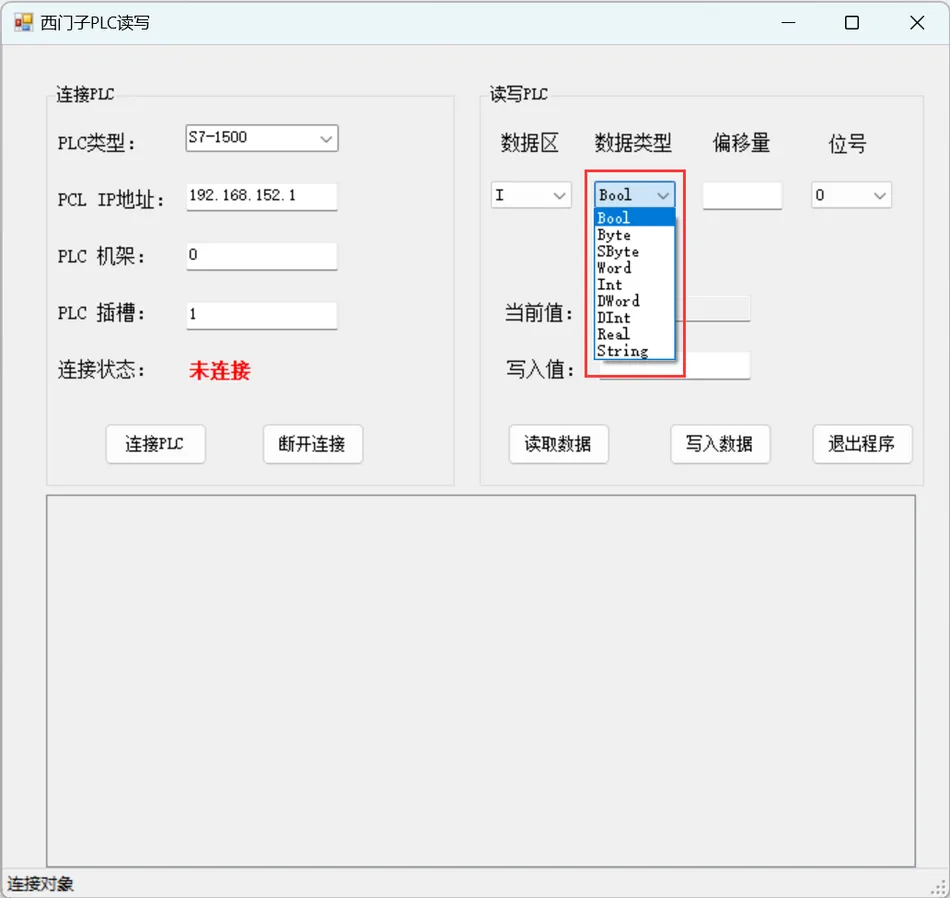Click the large log output text area
Screen dimensions: 950x898
click(480, 681)
